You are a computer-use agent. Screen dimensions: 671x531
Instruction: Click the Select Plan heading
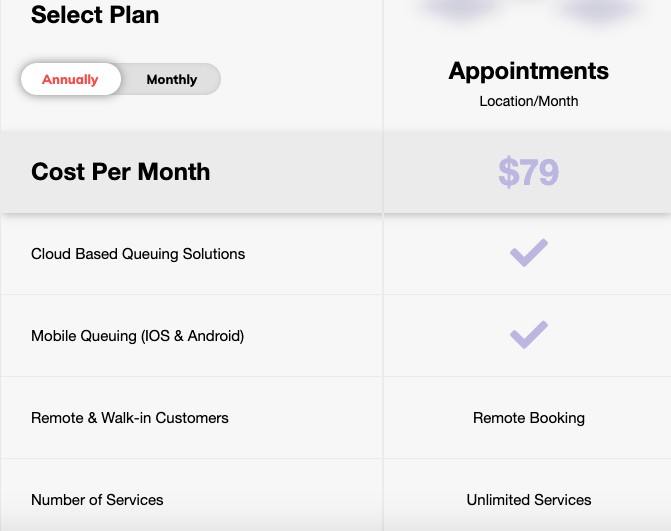[95, 15]
